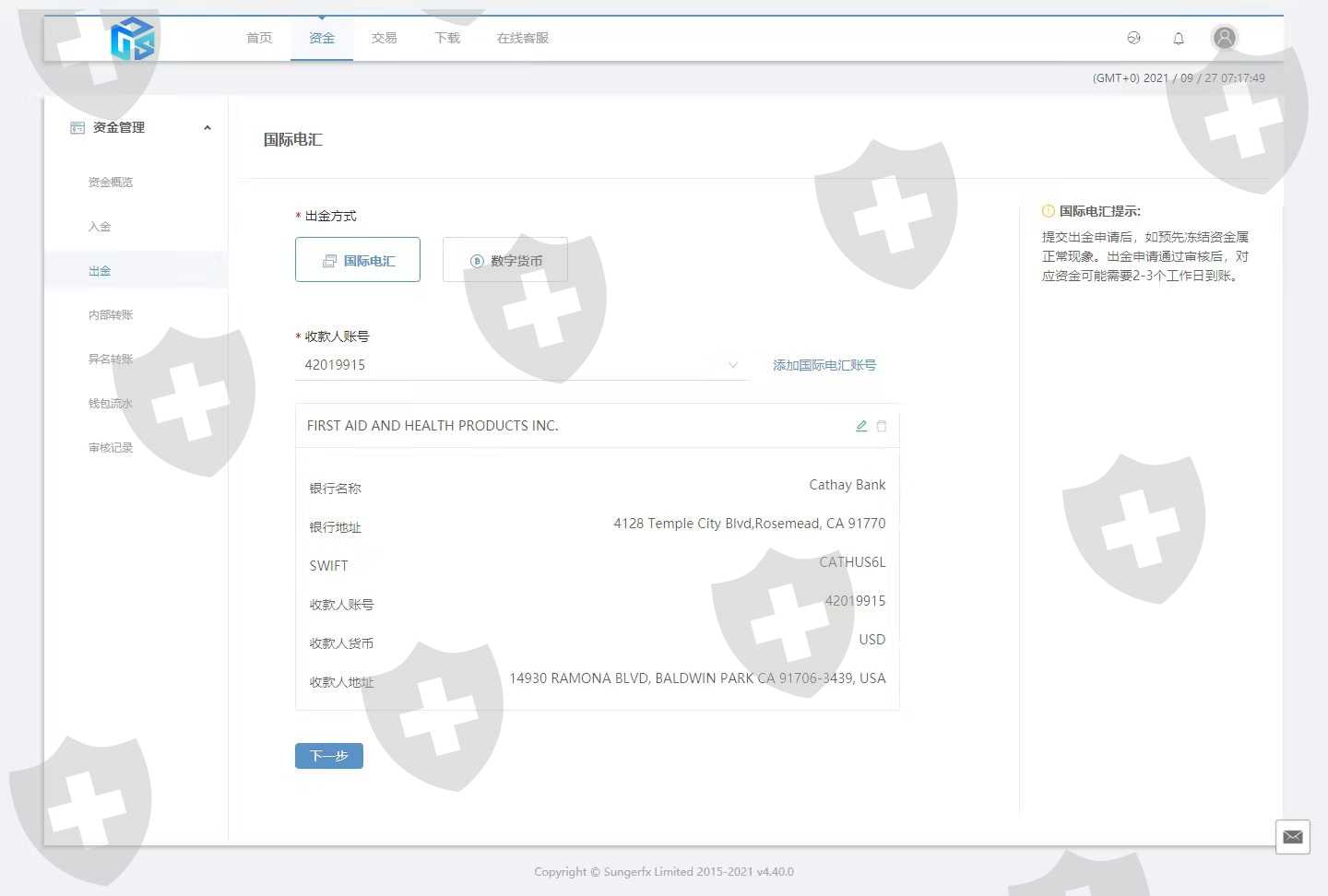Open the customer support headset icon
1328x896 pixels.
coord(1133,38)
